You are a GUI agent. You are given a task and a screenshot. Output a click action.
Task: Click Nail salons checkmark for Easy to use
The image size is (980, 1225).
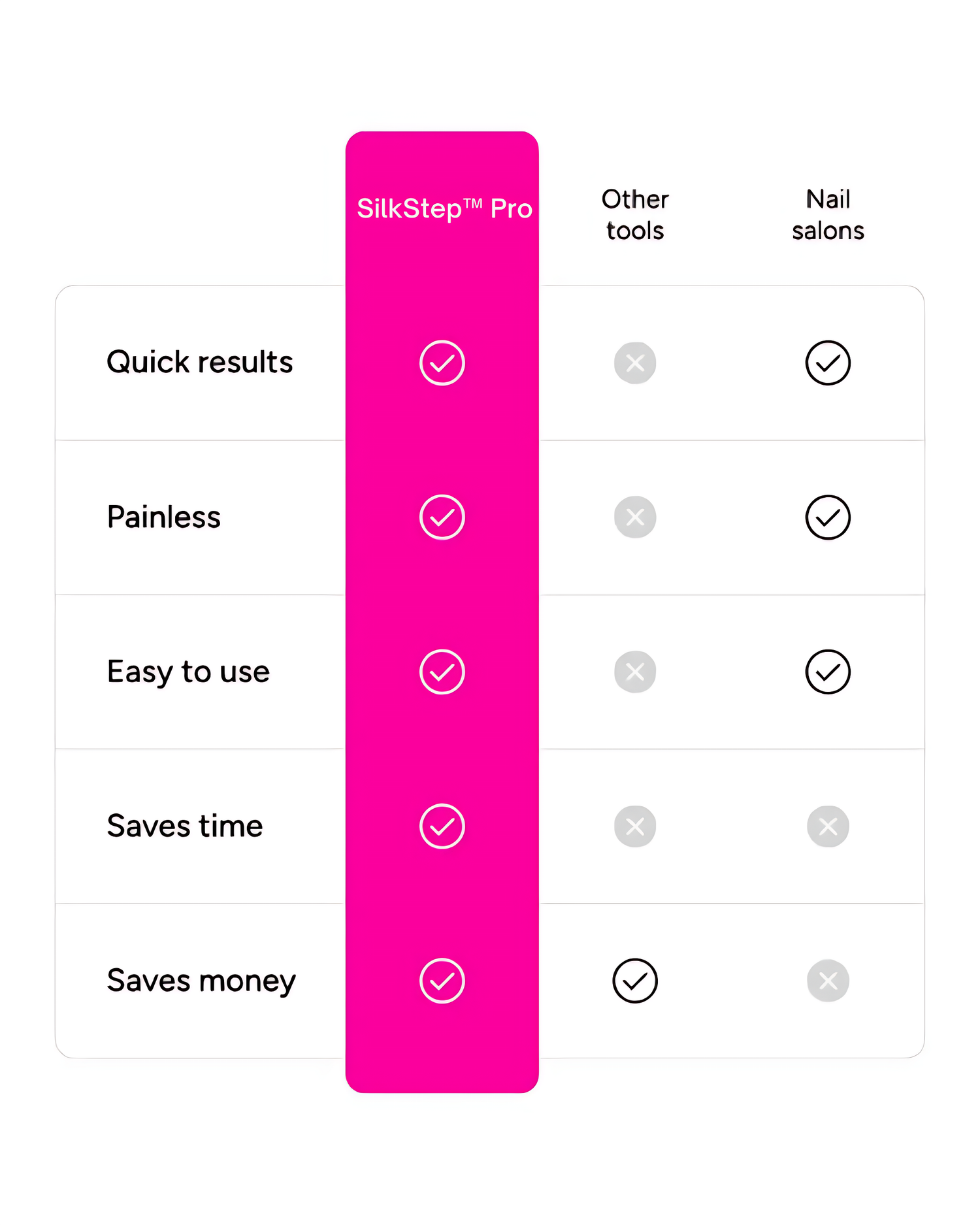point(828,672)
